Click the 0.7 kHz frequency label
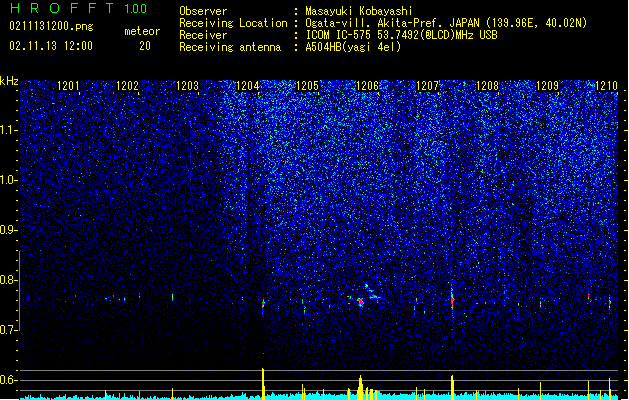 click(9, 330)
